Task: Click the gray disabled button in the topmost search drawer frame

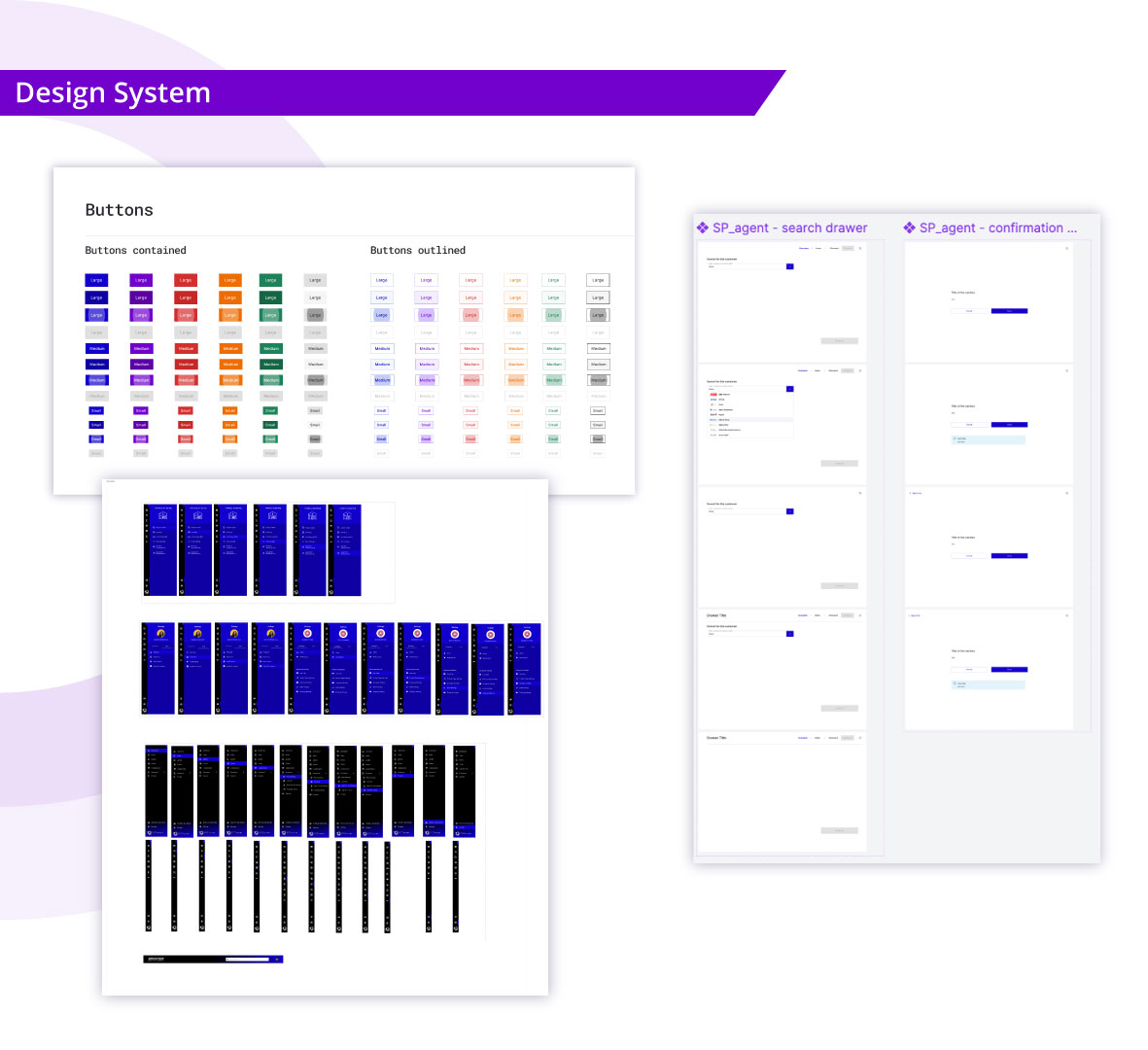Action: coord(840,341)
